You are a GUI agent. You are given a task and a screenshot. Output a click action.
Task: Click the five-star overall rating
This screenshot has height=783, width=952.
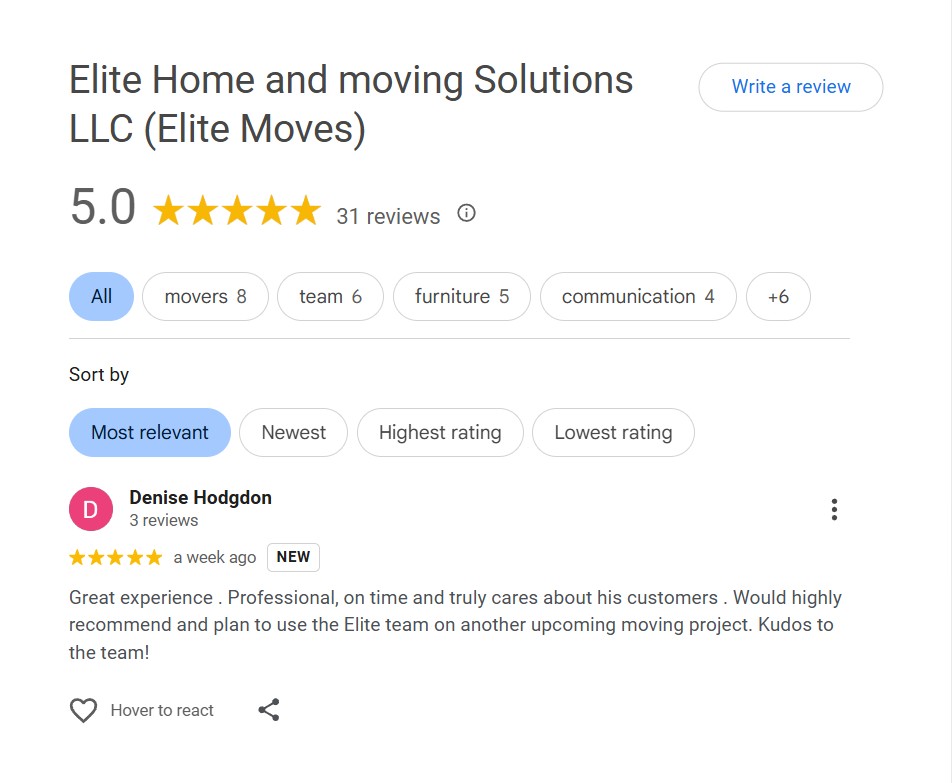click(x=236, y=212)
